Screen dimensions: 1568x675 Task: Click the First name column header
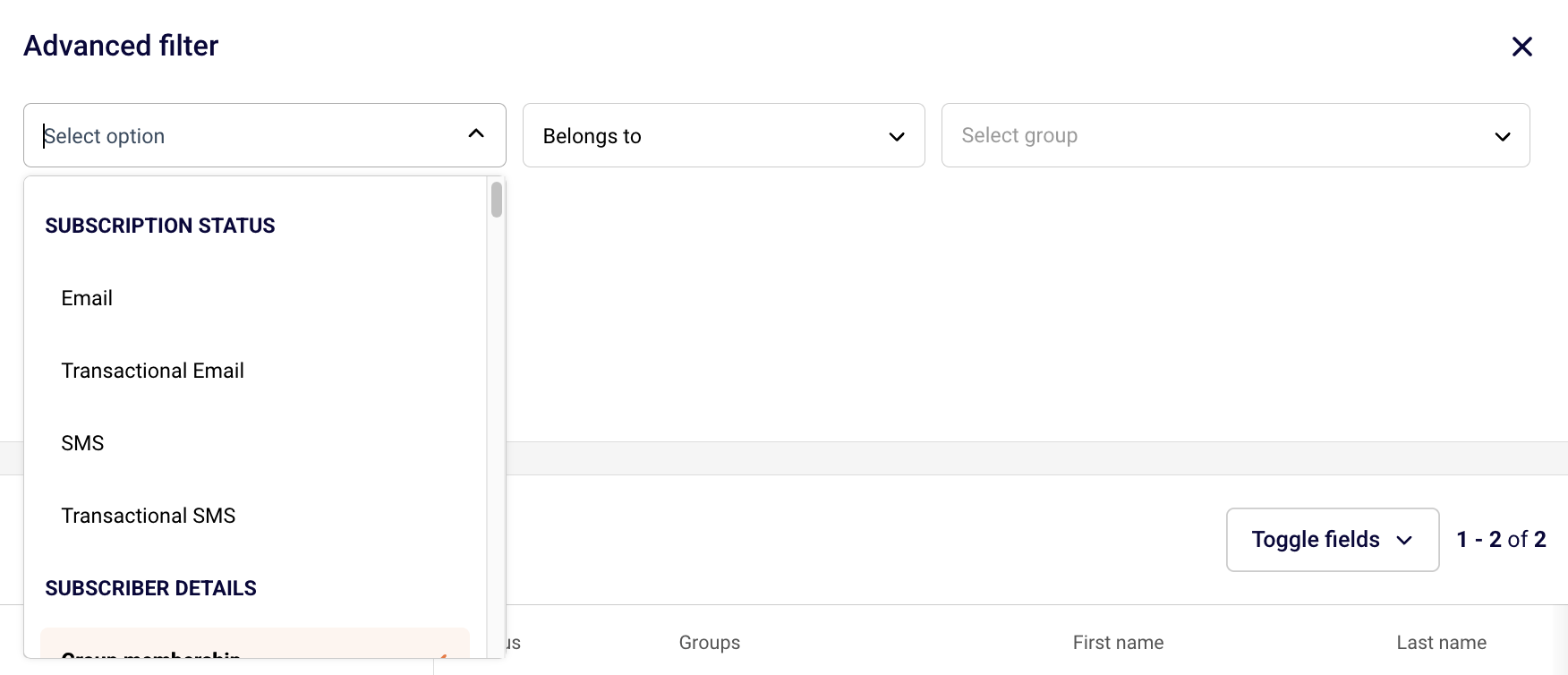coord(1118,643)
